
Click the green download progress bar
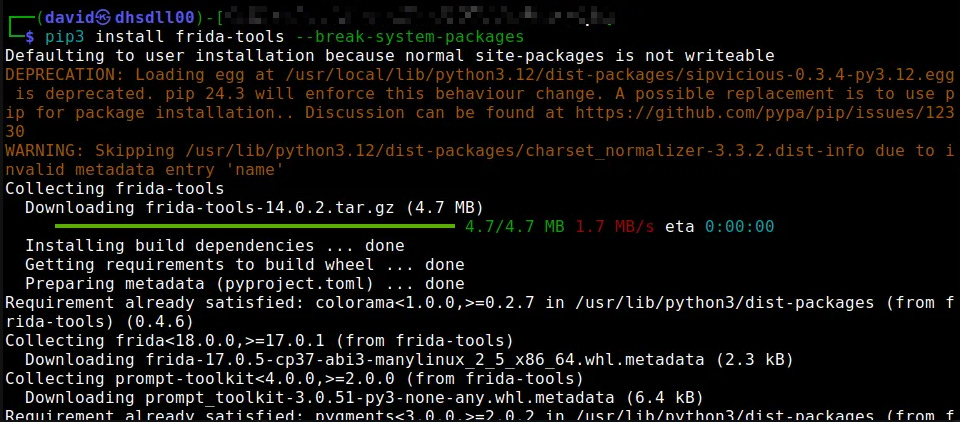[x=255, y=226]
